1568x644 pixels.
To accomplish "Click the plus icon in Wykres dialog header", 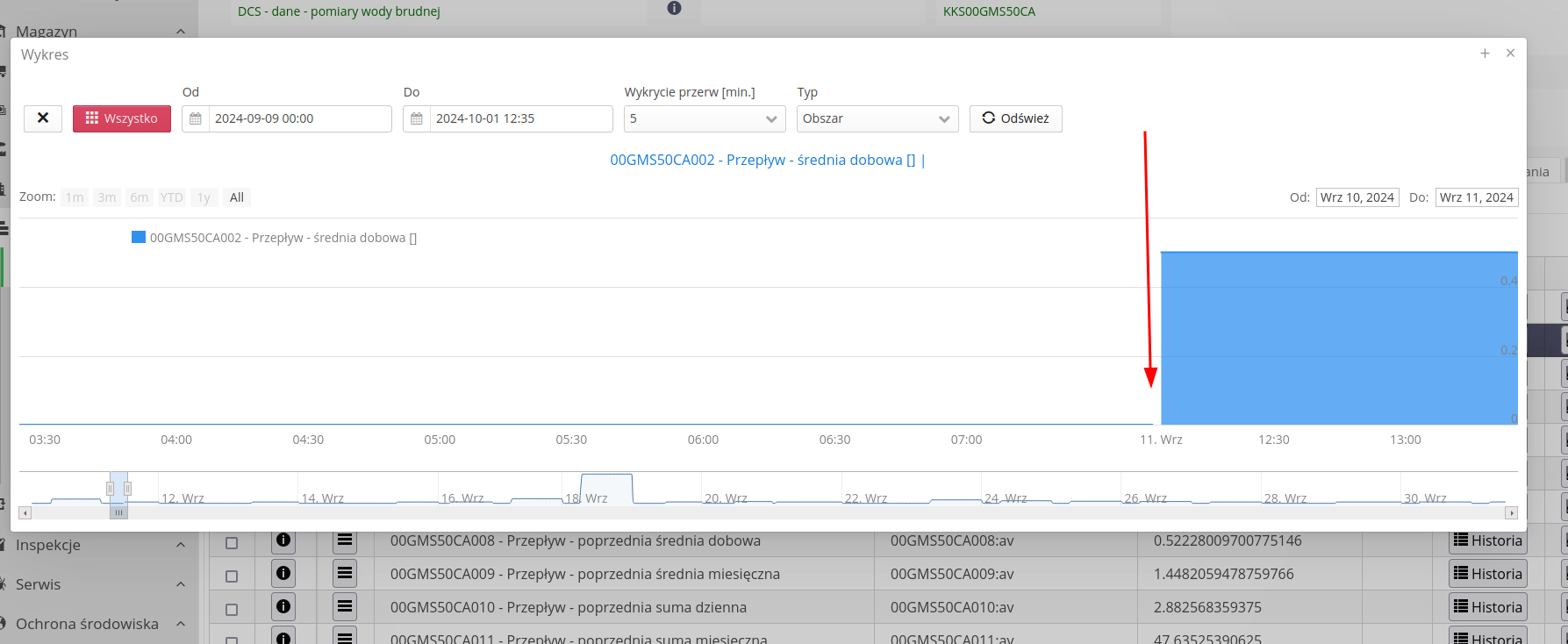I will point(1485,54).
